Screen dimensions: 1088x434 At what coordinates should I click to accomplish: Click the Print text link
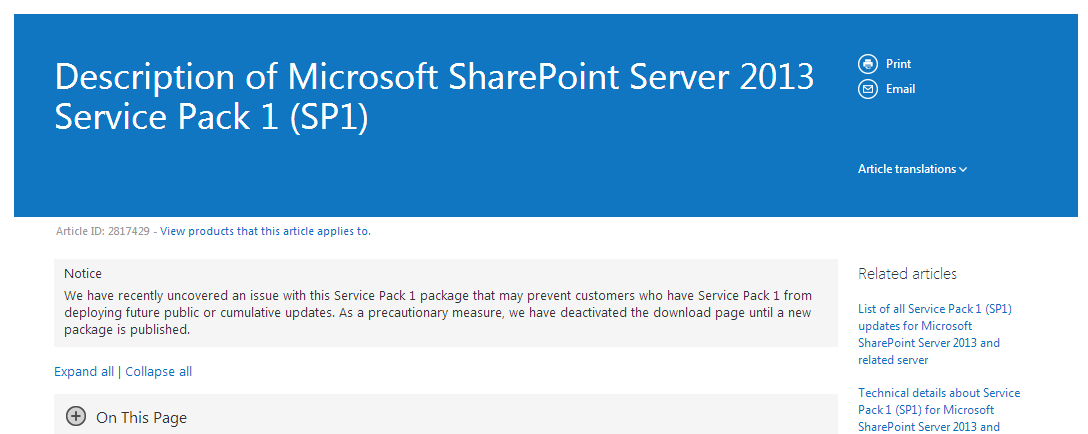899,64
